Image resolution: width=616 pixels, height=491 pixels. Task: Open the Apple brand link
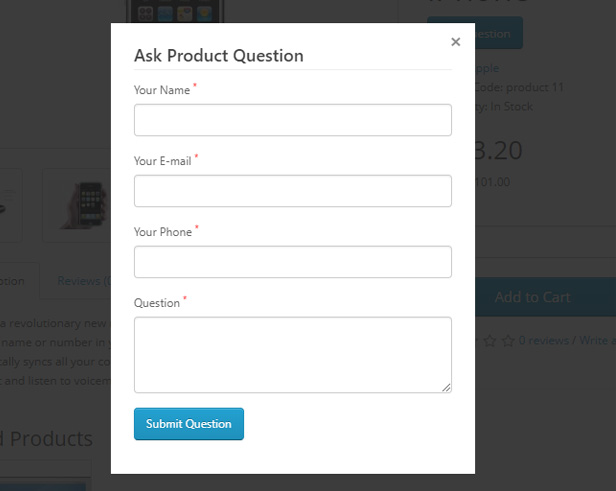pyautogui.click(x=487, y=68)
